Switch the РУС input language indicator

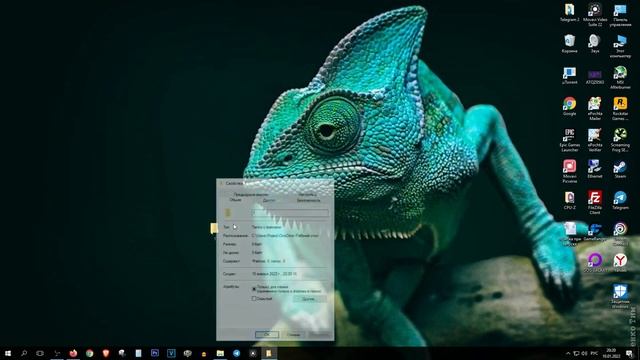[x=594, y=353]
